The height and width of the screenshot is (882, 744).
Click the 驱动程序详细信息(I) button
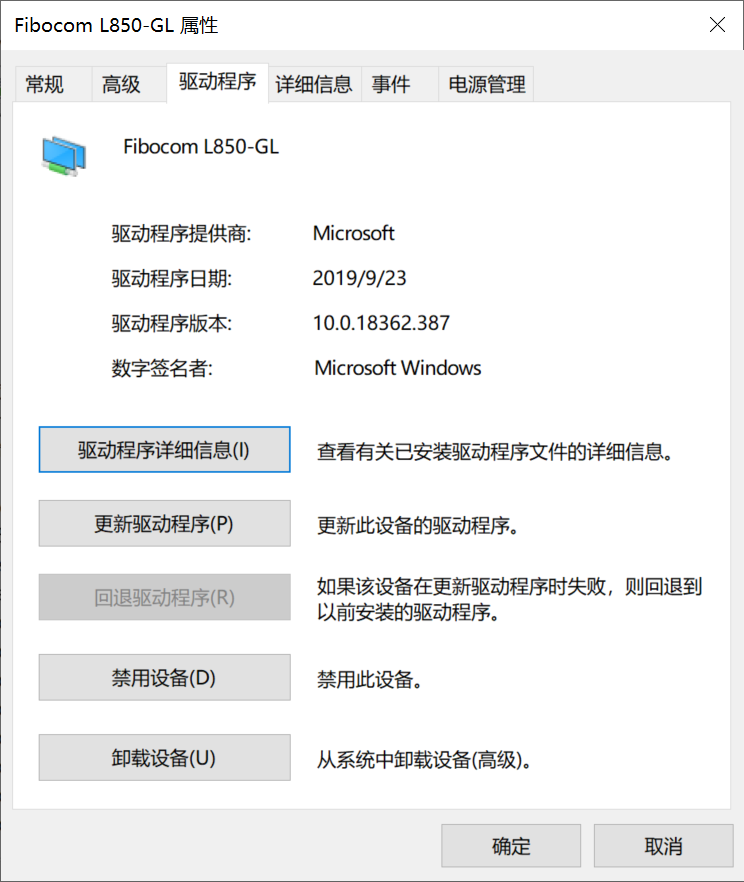tap(164, 449)
